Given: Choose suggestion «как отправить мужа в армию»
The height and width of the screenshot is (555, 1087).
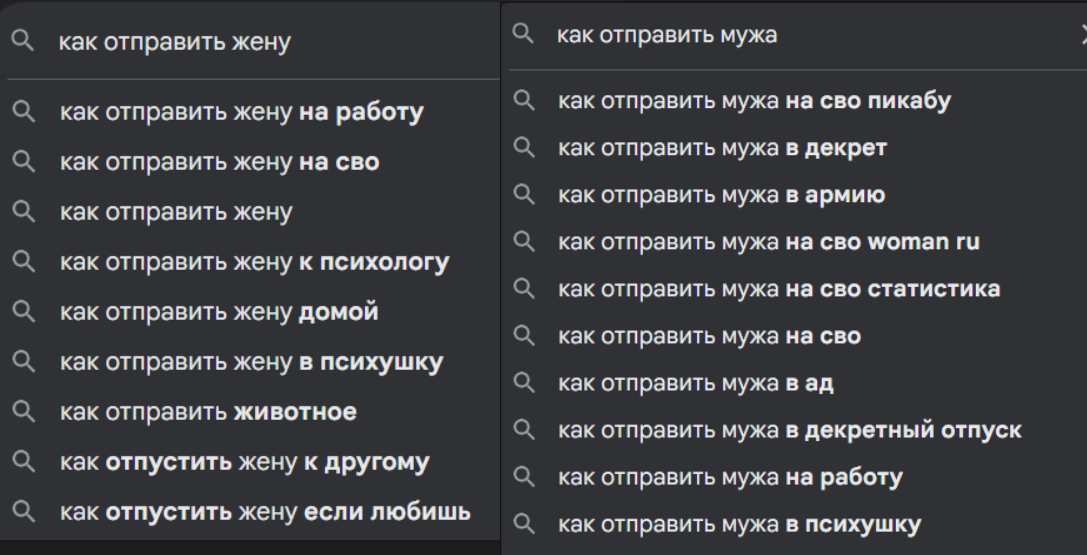Looking at the screenshot, I should [x=721, y=195].
